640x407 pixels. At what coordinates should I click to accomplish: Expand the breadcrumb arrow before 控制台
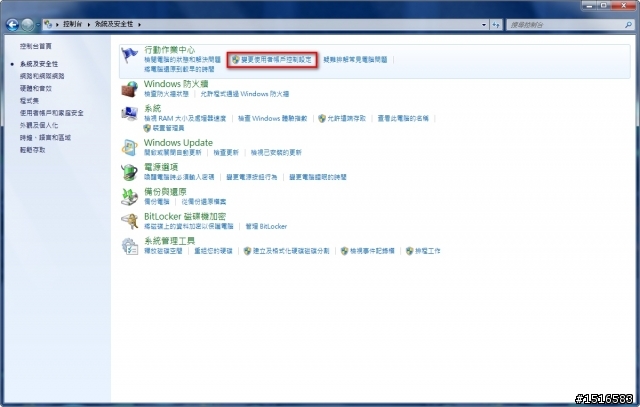(57, 24)
